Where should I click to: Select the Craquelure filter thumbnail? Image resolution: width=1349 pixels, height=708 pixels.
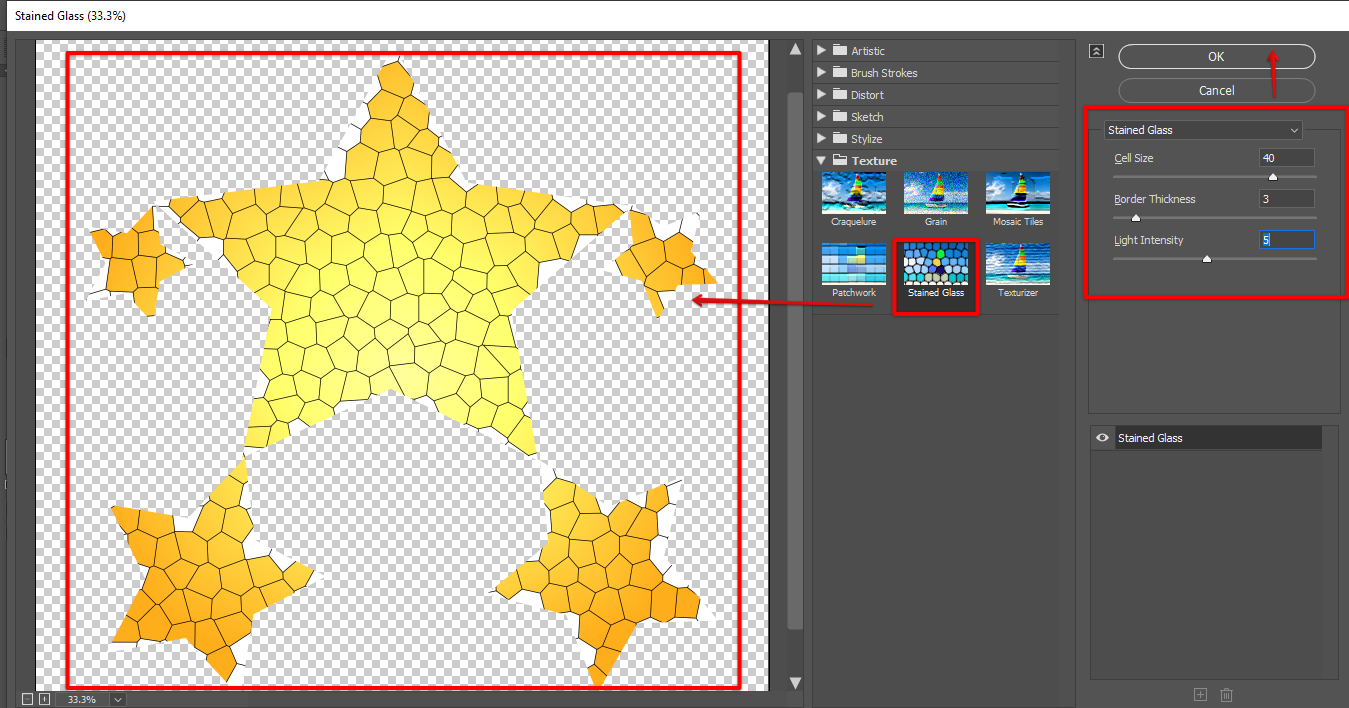click(853, 193)
